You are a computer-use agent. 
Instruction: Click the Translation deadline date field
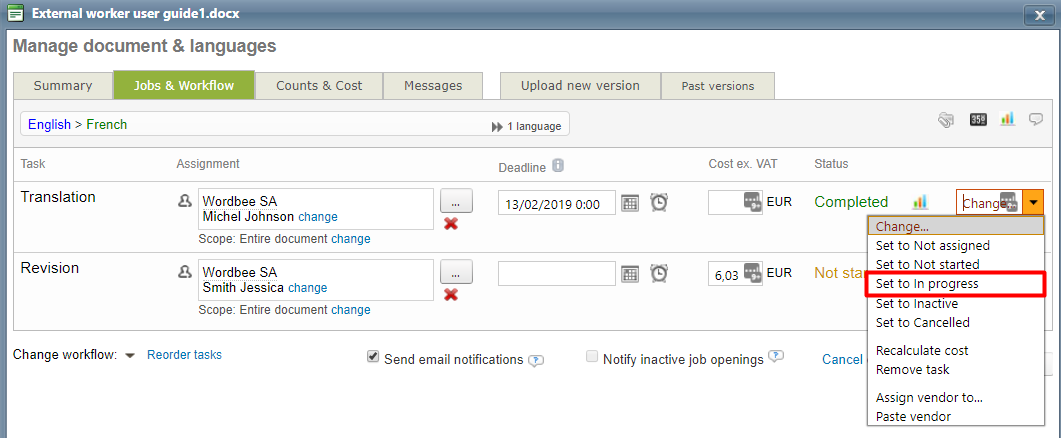(556, 203)
